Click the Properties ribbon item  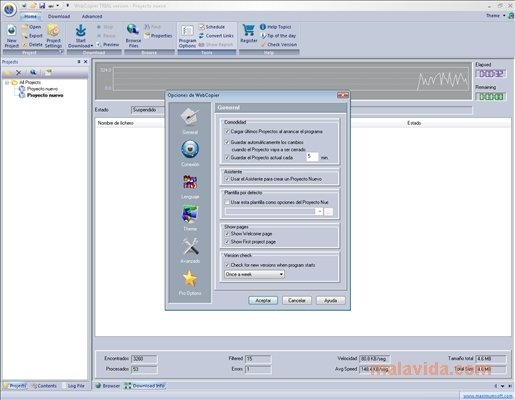pos(158,36)
